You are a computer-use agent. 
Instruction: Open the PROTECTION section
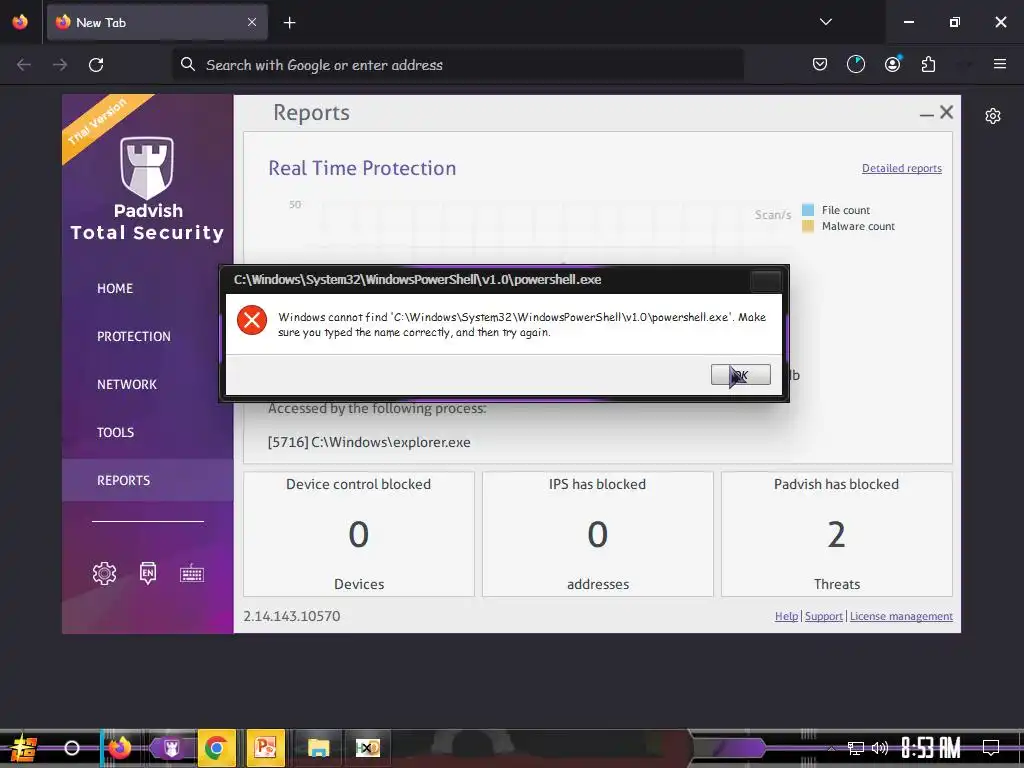[134, 336]
